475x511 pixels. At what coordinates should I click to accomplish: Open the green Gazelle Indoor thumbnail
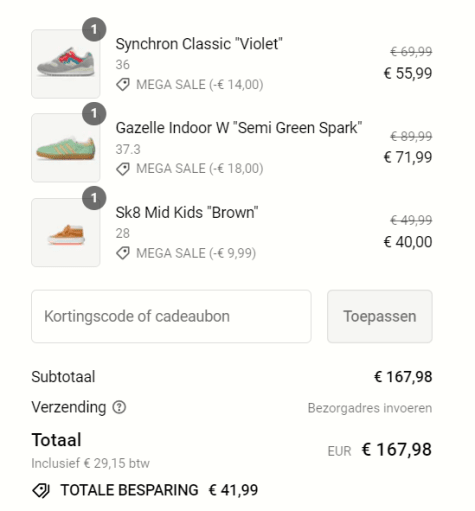click(x=66, y=148)
